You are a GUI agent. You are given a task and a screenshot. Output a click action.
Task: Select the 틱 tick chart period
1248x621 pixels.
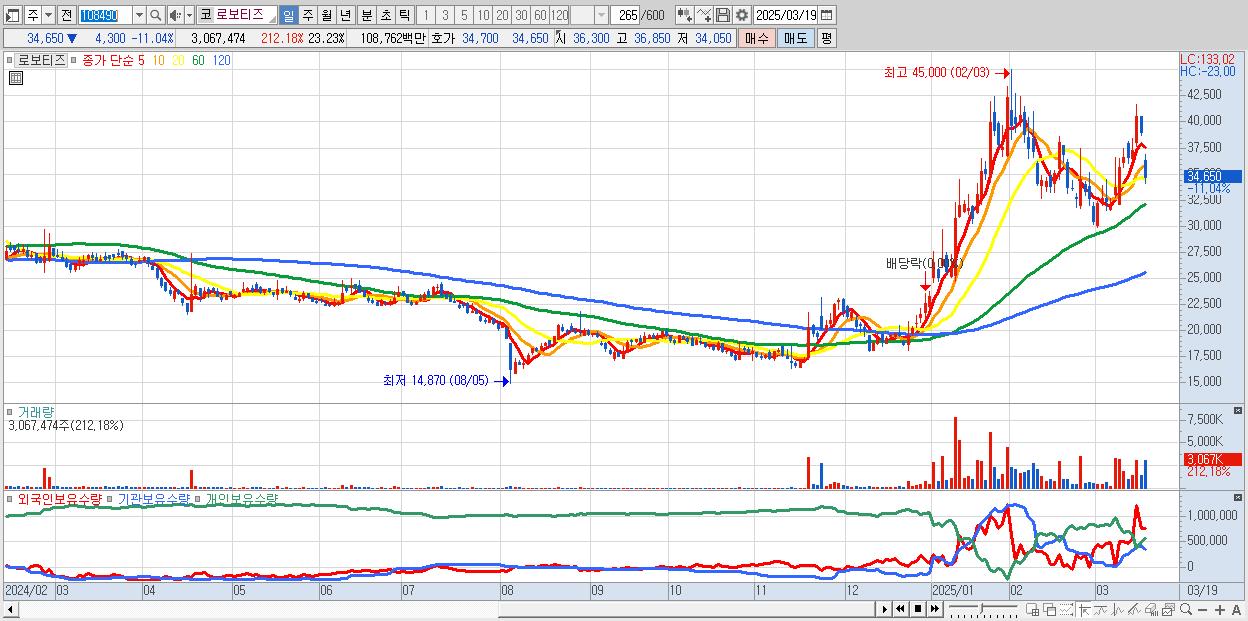(x=404, y=16)
